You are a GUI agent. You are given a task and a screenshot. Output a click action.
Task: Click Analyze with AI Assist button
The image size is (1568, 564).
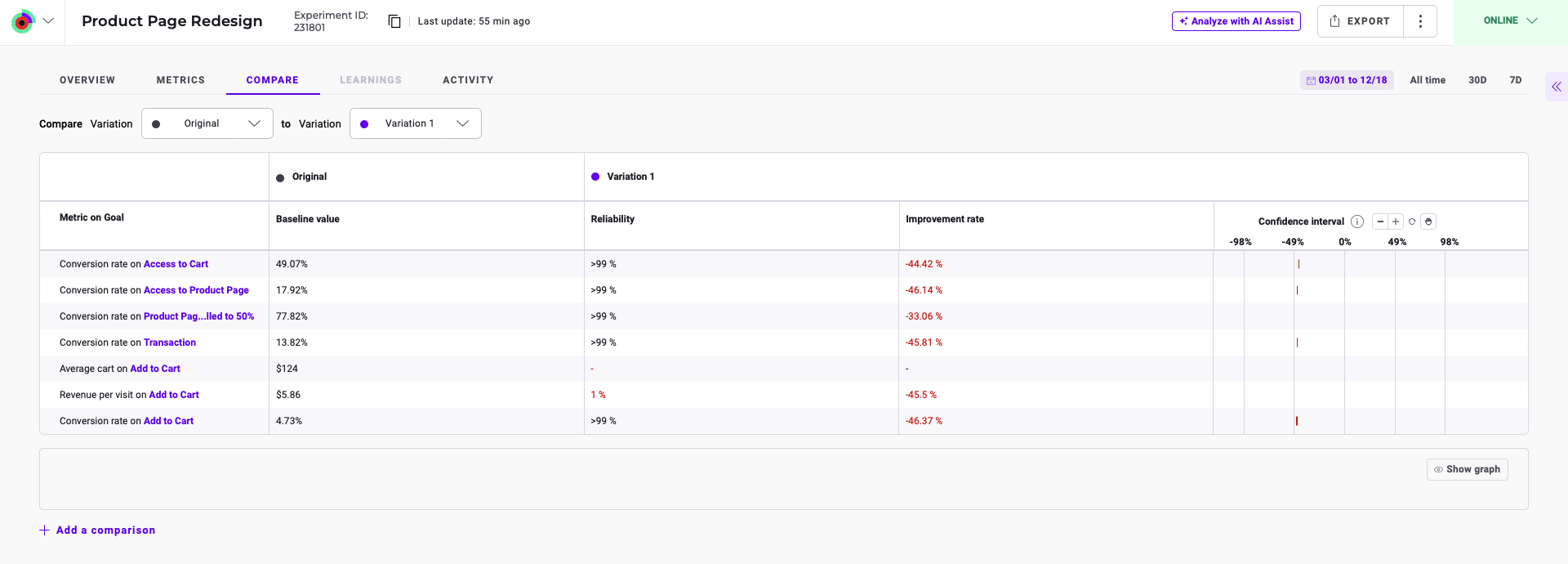point(1236,21)
